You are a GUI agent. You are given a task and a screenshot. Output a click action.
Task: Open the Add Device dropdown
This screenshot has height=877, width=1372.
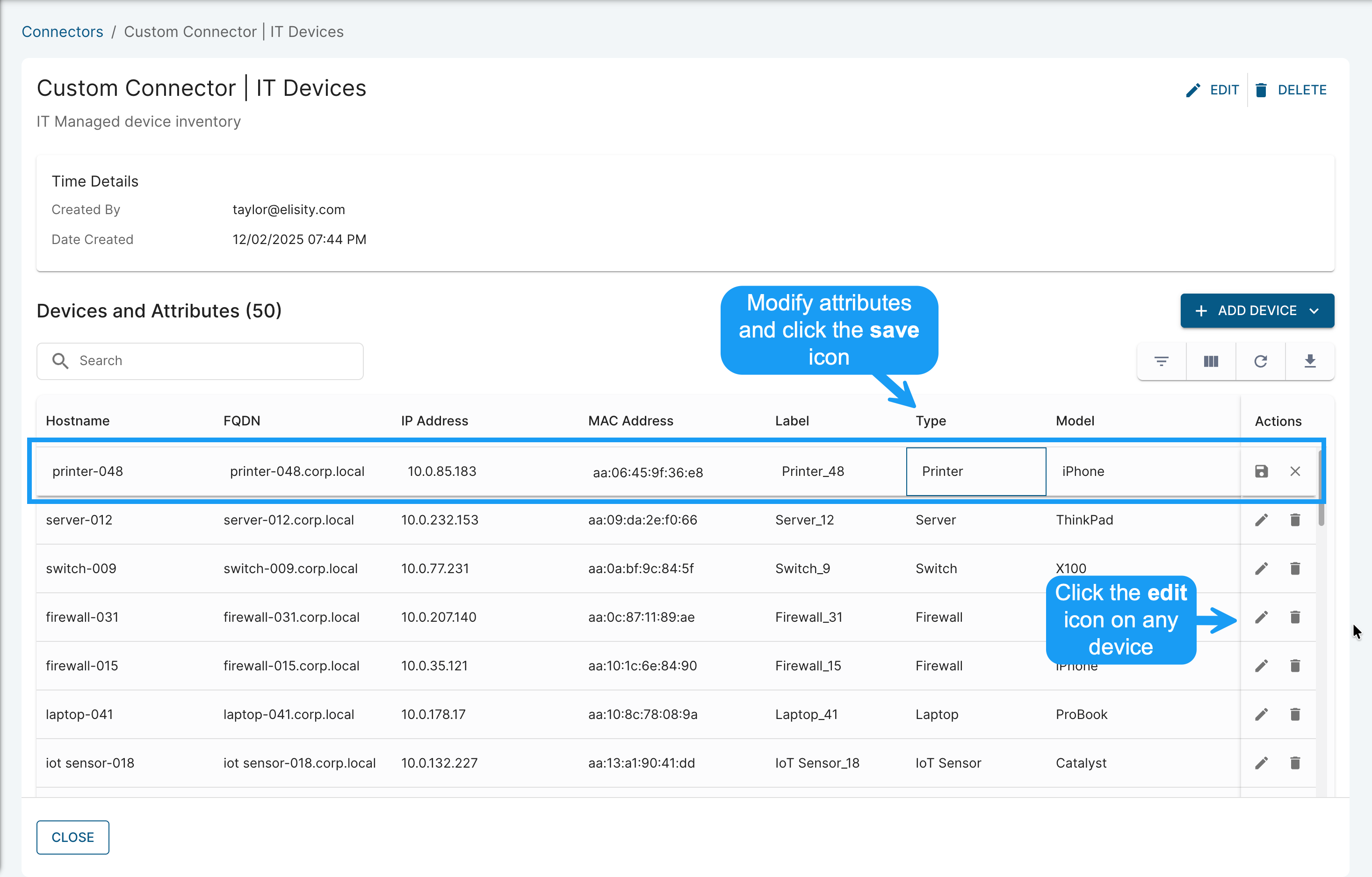[1257, 310]
